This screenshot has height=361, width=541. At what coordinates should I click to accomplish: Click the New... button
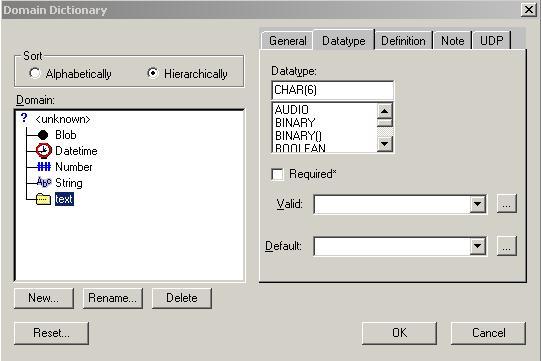44,298
